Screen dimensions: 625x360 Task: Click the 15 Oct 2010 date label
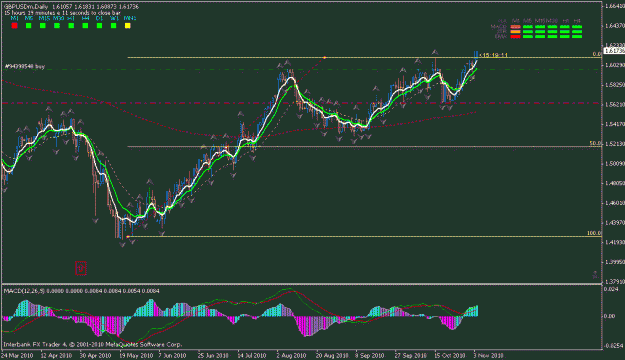click(450, 355)
